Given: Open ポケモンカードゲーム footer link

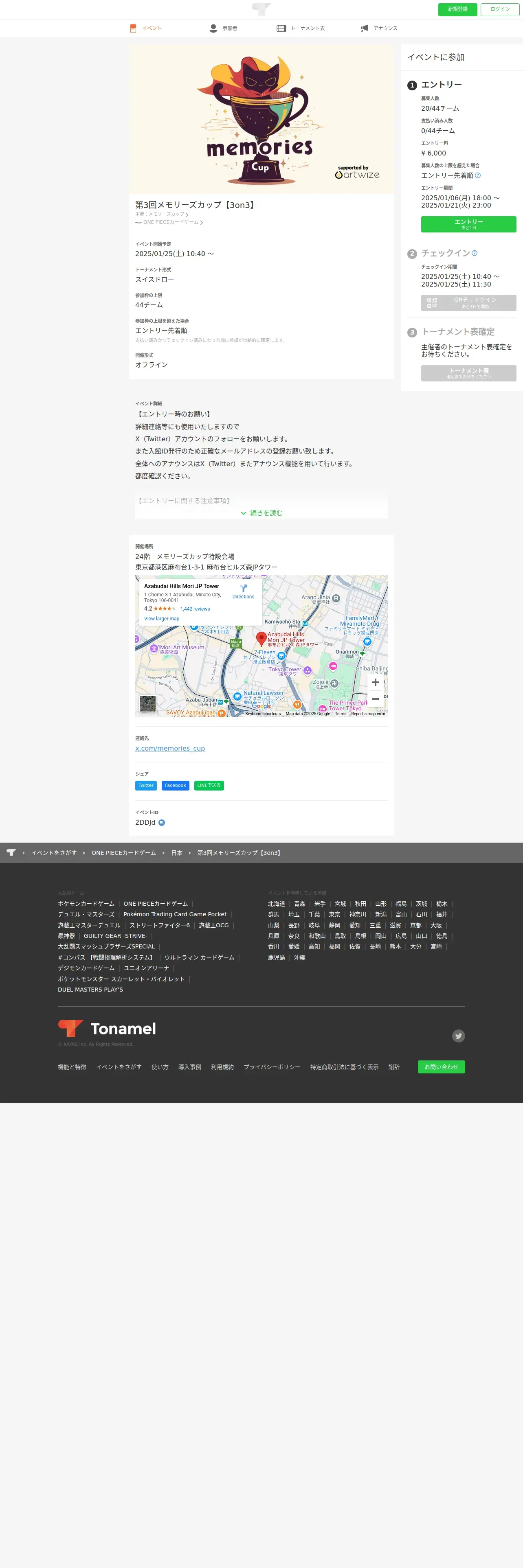Looking at the screenshot, I should (x=86, y=903).
